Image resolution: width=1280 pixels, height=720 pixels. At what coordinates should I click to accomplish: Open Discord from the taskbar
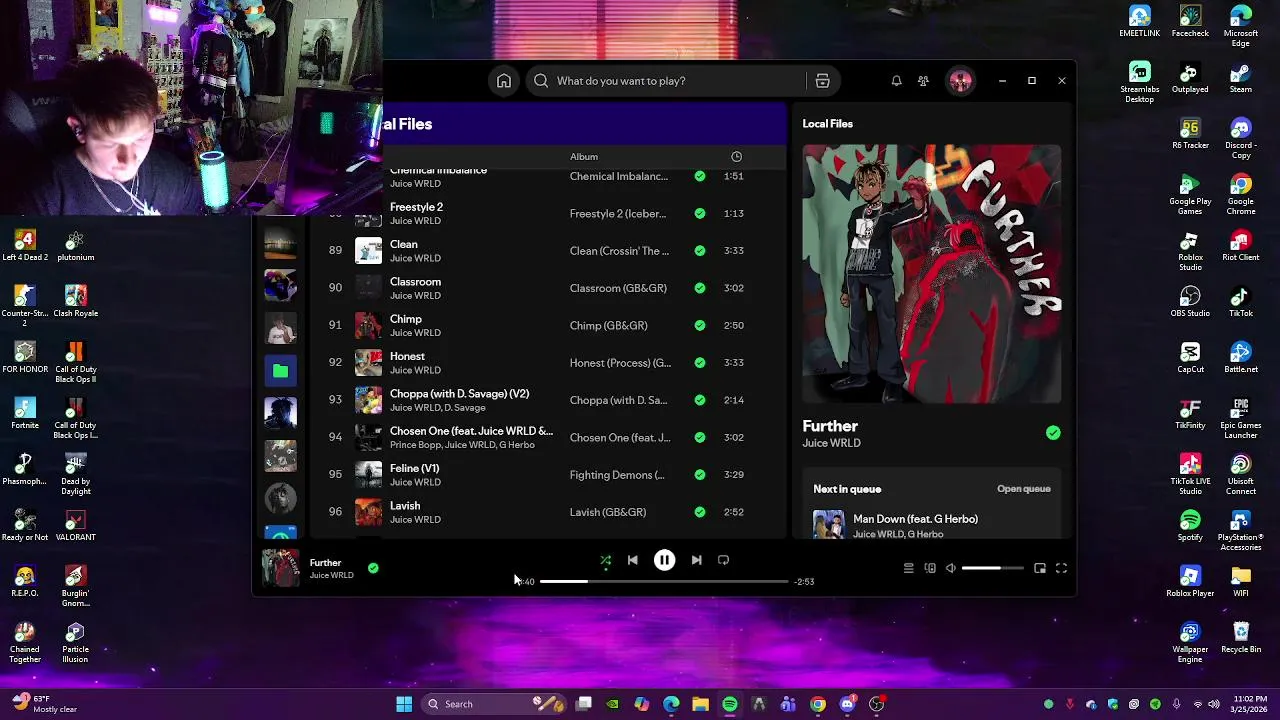847,704
